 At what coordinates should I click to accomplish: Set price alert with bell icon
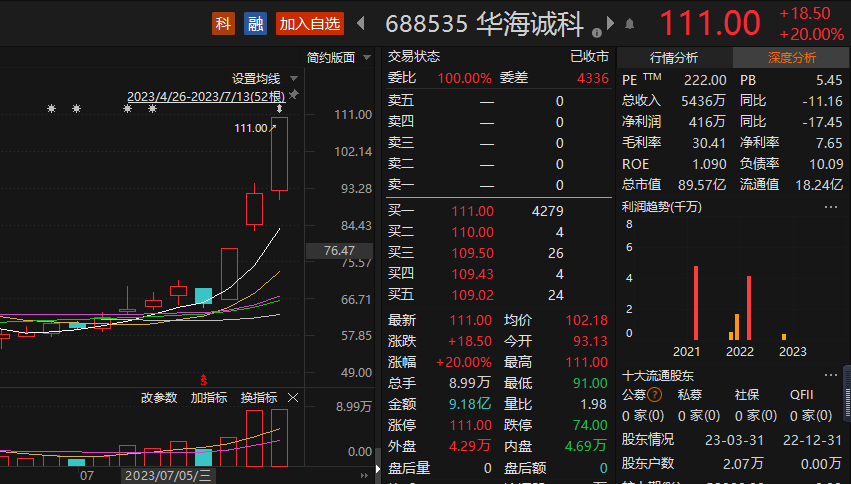(630, 24)
